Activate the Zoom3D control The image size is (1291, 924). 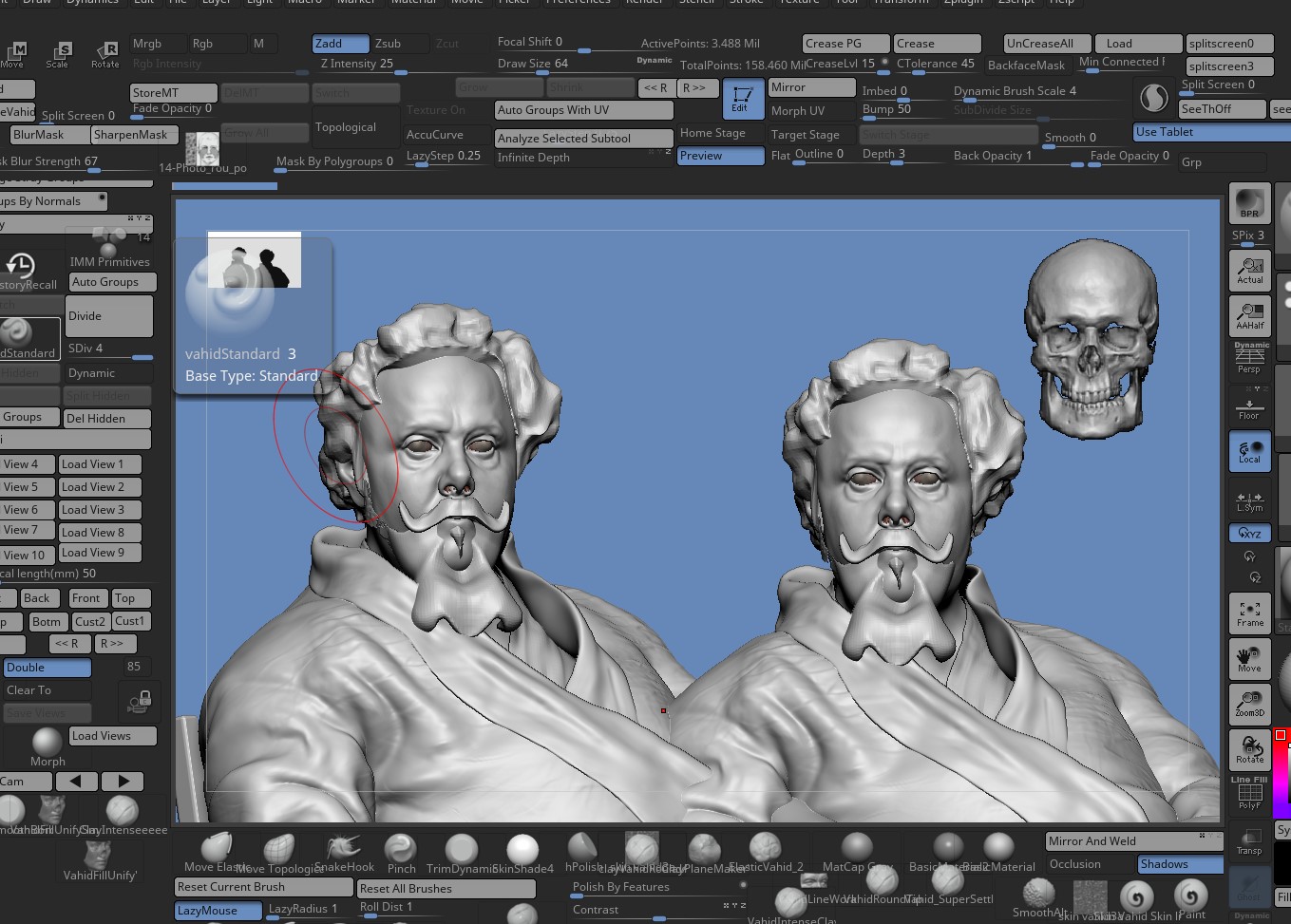tap(1249, 707)
